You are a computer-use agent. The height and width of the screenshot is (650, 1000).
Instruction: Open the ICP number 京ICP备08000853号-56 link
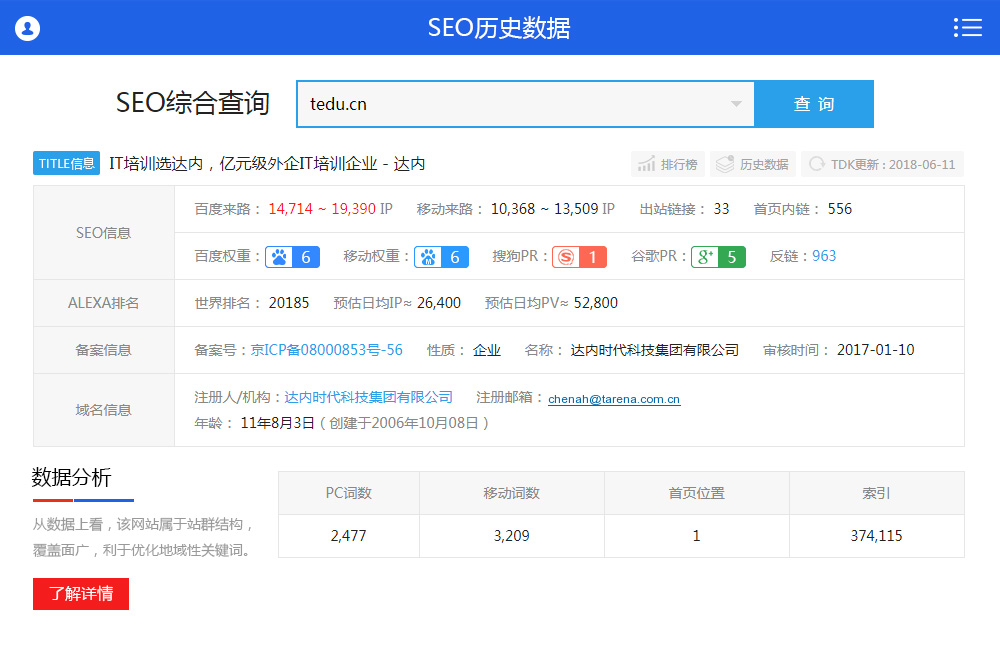[326, 350]
